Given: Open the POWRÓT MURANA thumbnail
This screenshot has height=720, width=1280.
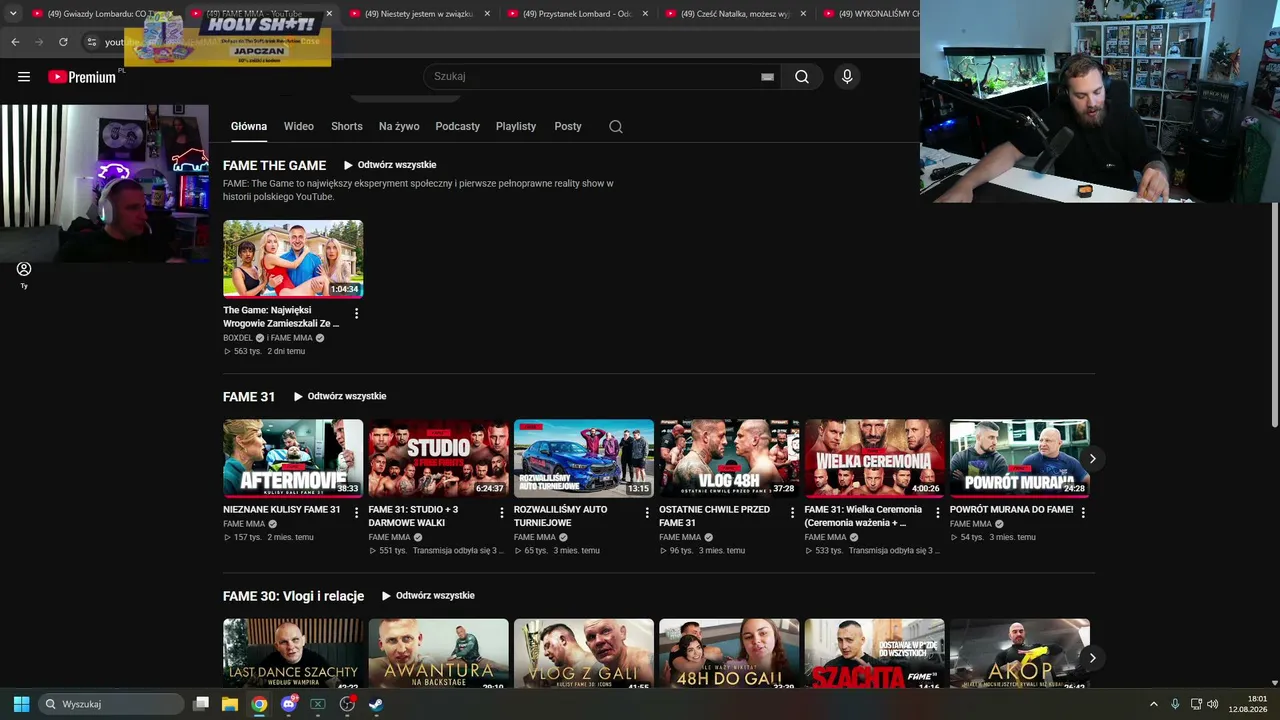Looking at the screenshot, I should click(1020, 458).
